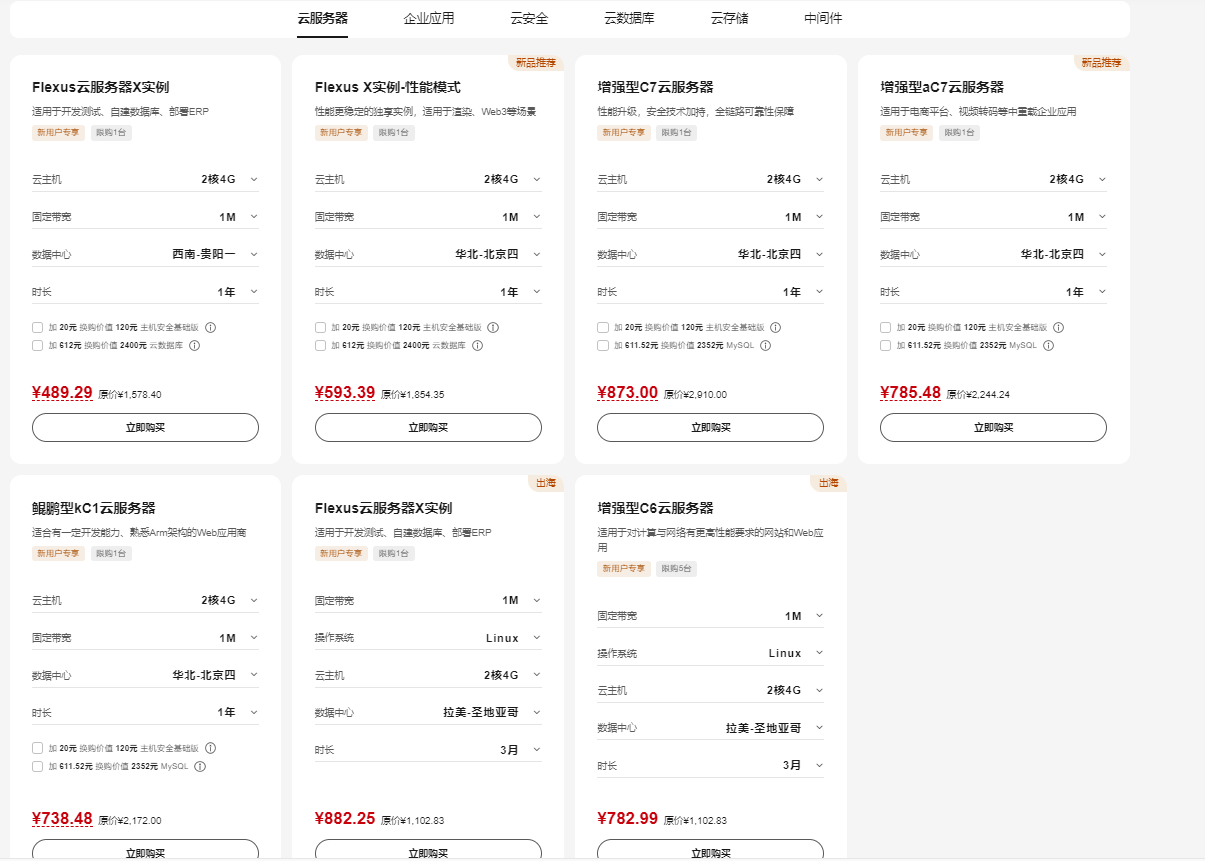1205x861 pixels.
Task: Open 云主机 2核4G dropdown in 增强型C6 card
Action: click(x=711, y=690)
